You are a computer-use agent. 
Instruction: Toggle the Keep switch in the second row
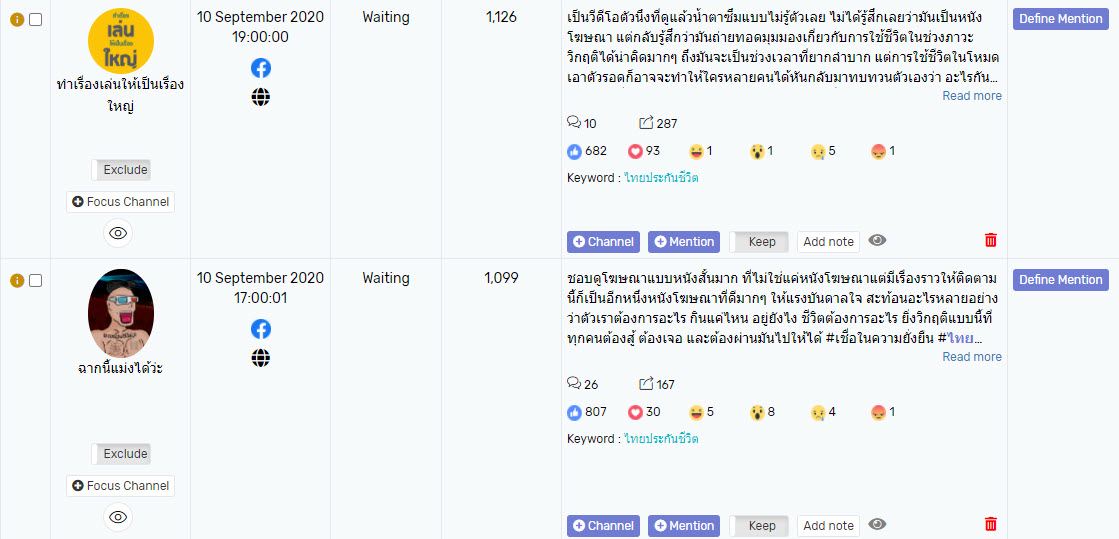[758, 525]
